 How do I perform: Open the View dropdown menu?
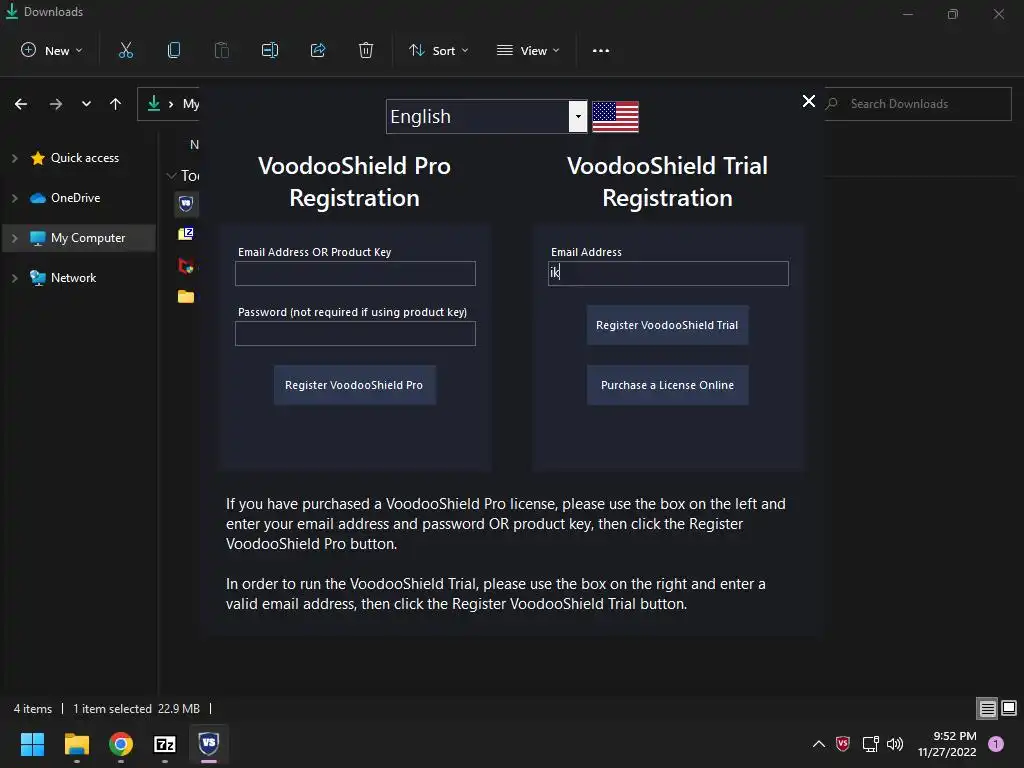tap(528, 50)
